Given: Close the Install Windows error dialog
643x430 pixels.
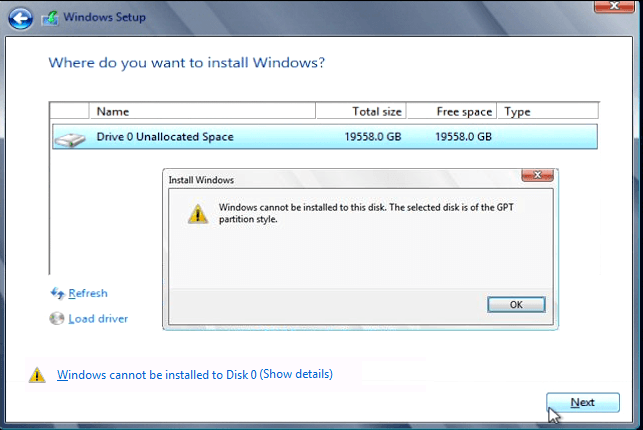Looking at the screenshot, I should [x=539, y=178].
